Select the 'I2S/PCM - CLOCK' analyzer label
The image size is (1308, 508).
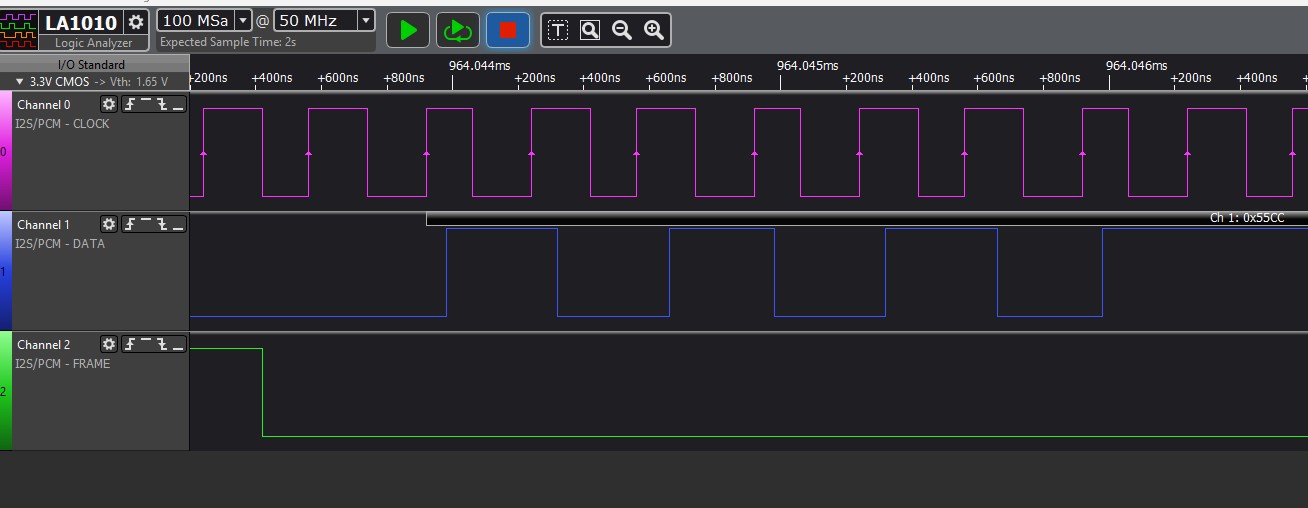point(62,124)
